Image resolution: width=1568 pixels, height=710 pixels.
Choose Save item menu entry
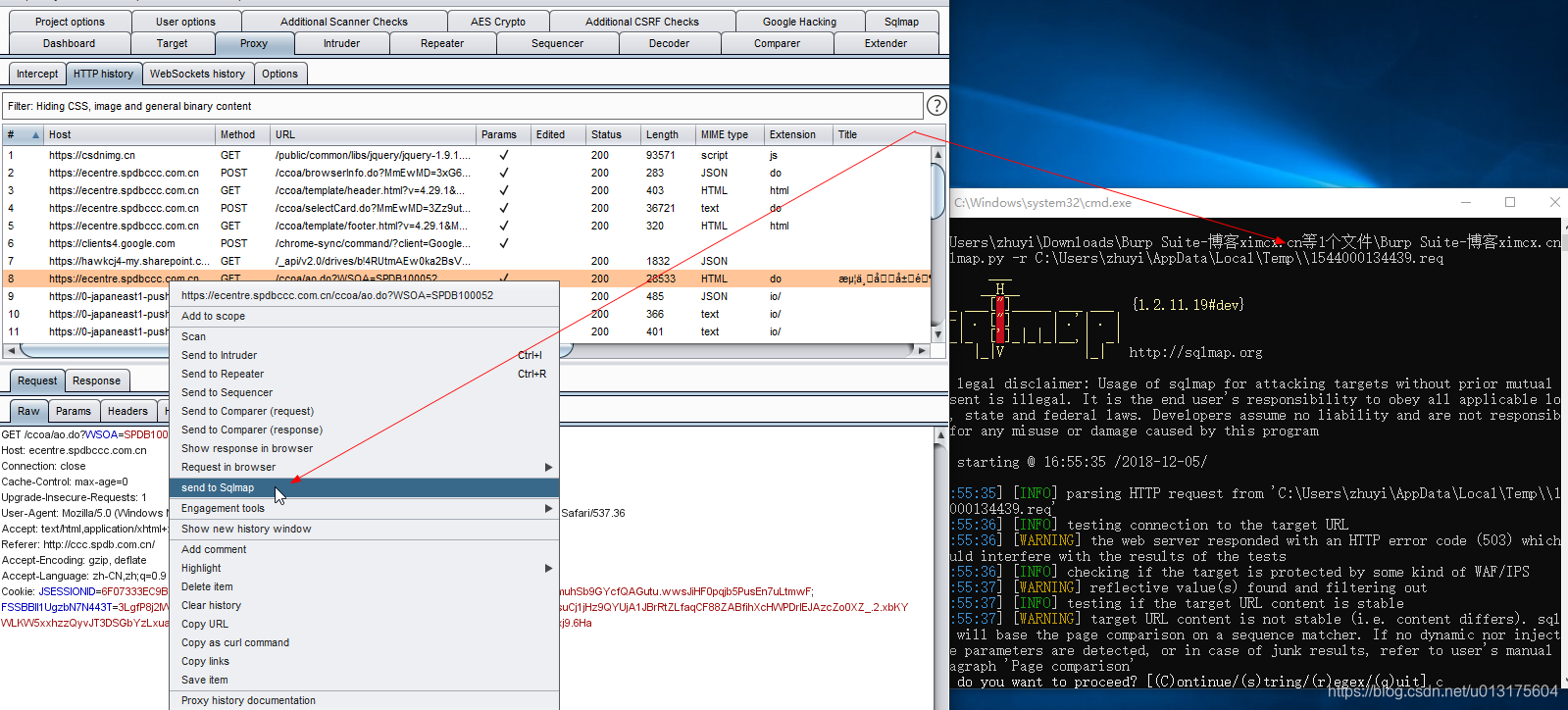[364, 680]
